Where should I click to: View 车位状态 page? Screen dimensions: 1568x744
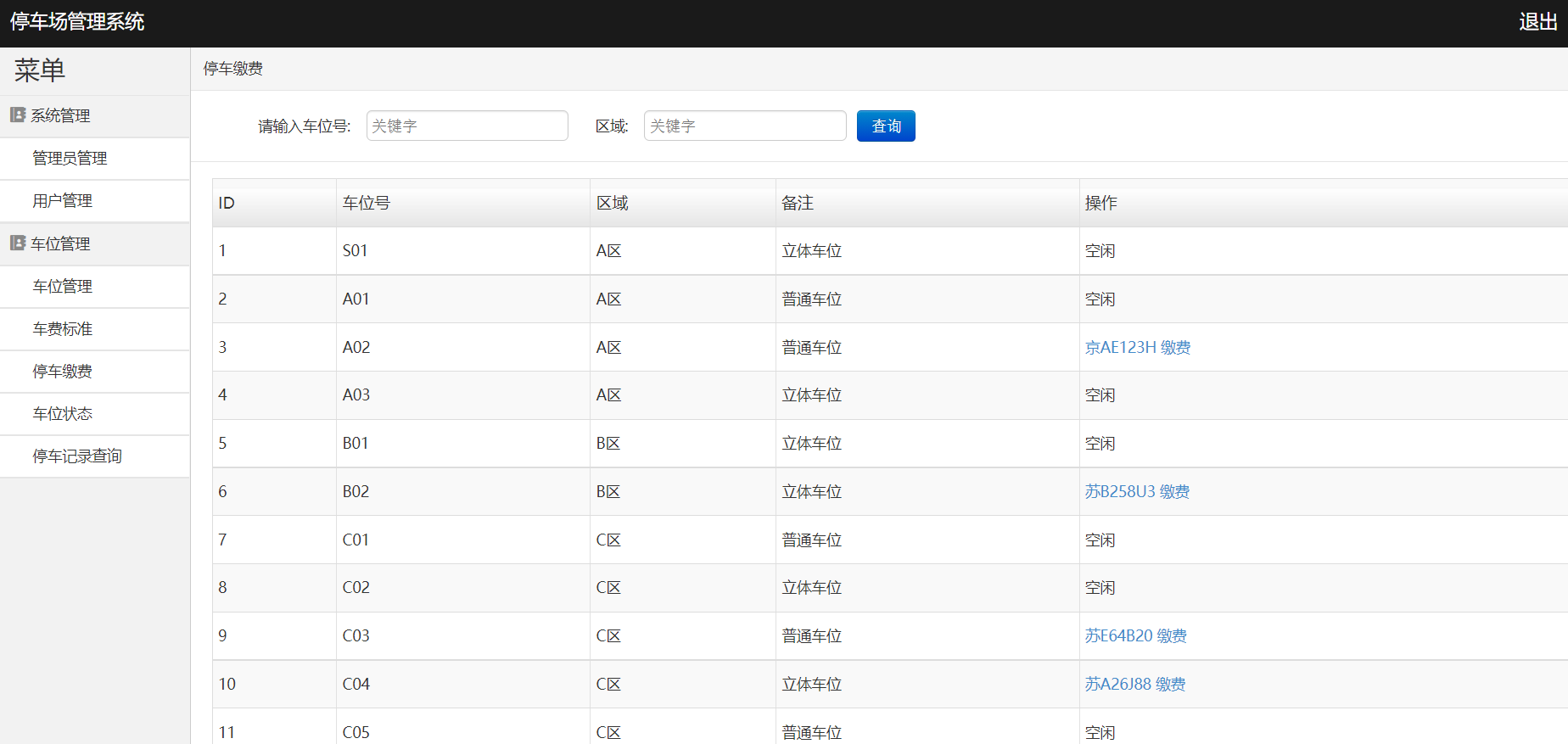62,414
